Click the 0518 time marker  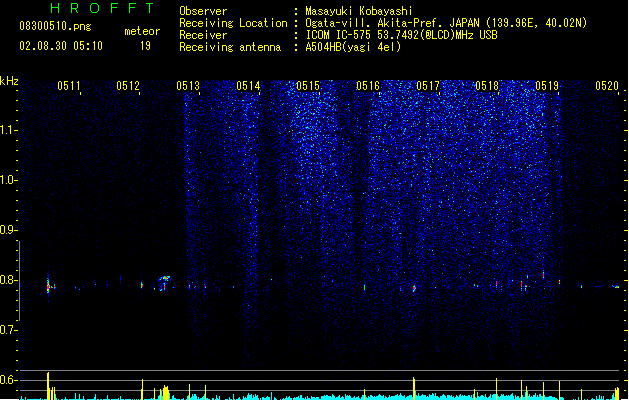(x=487, y=86)
